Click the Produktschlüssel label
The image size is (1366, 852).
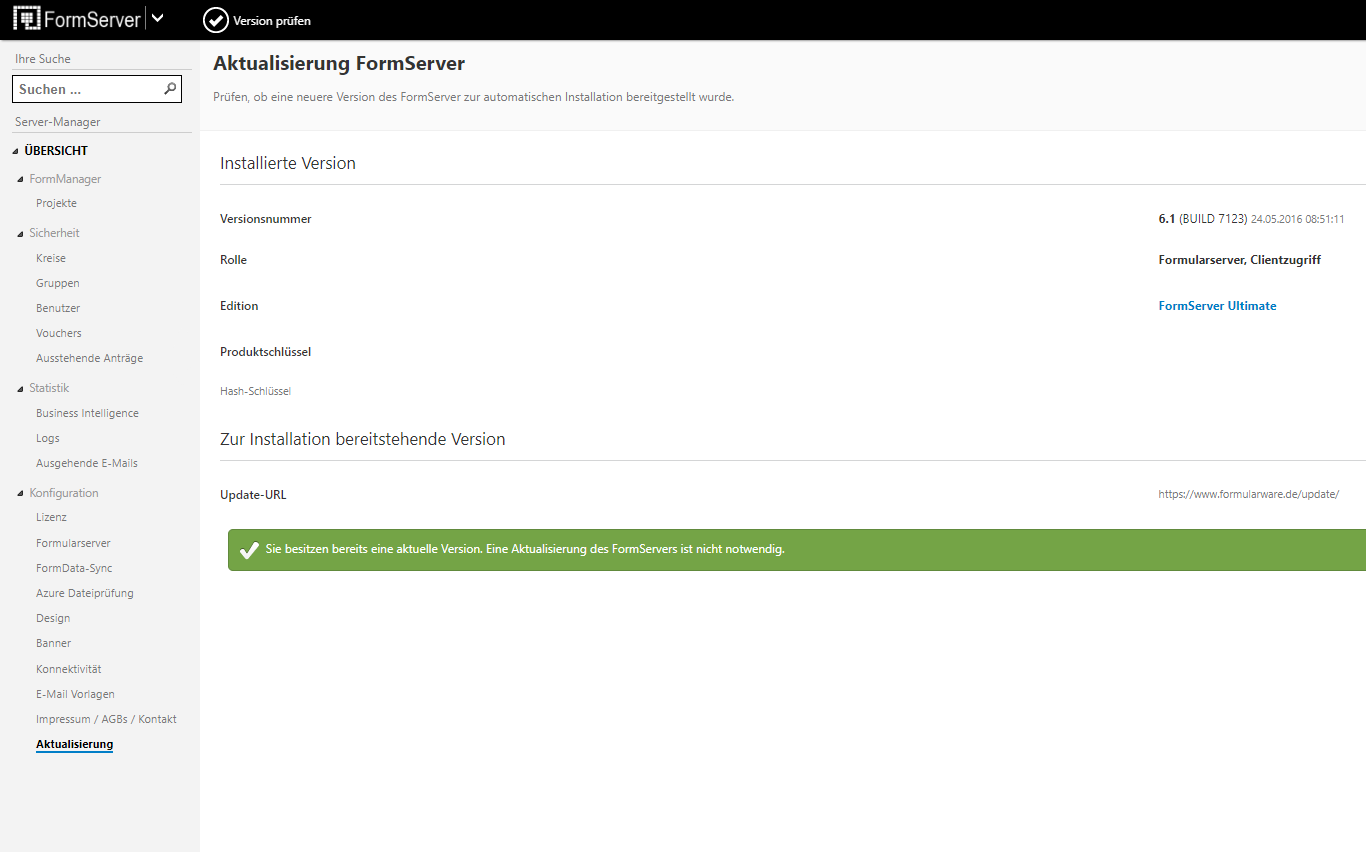click(x=265, y=352)
